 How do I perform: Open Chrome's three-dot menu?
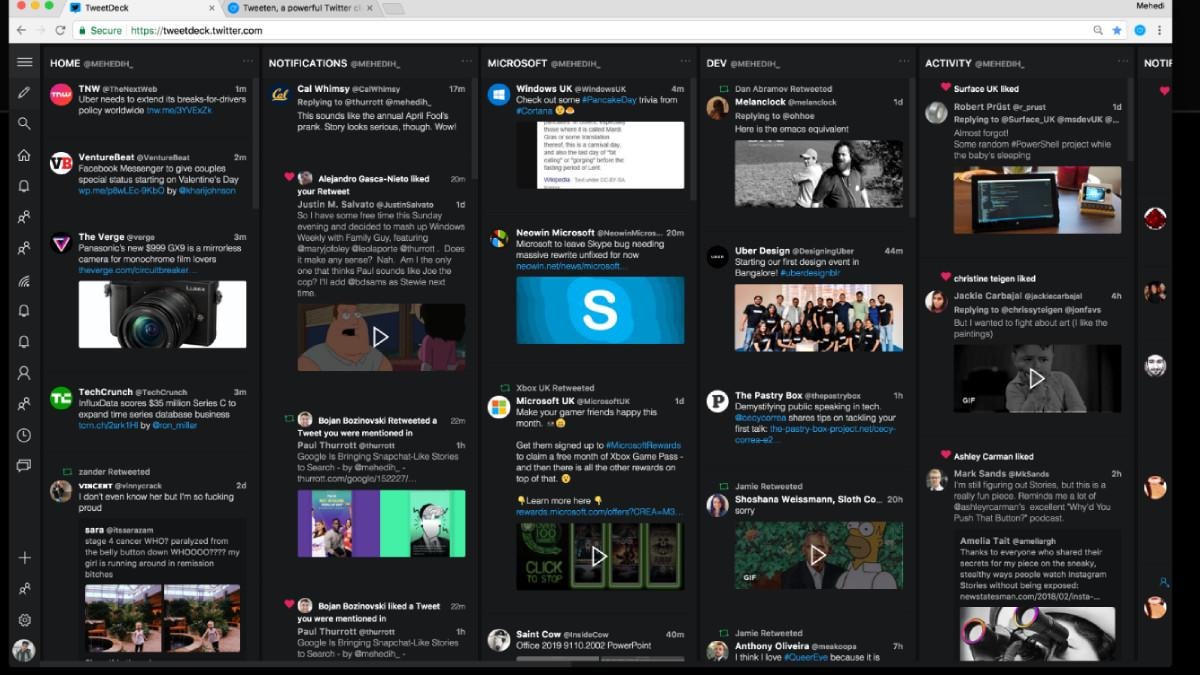[1161, 31]
